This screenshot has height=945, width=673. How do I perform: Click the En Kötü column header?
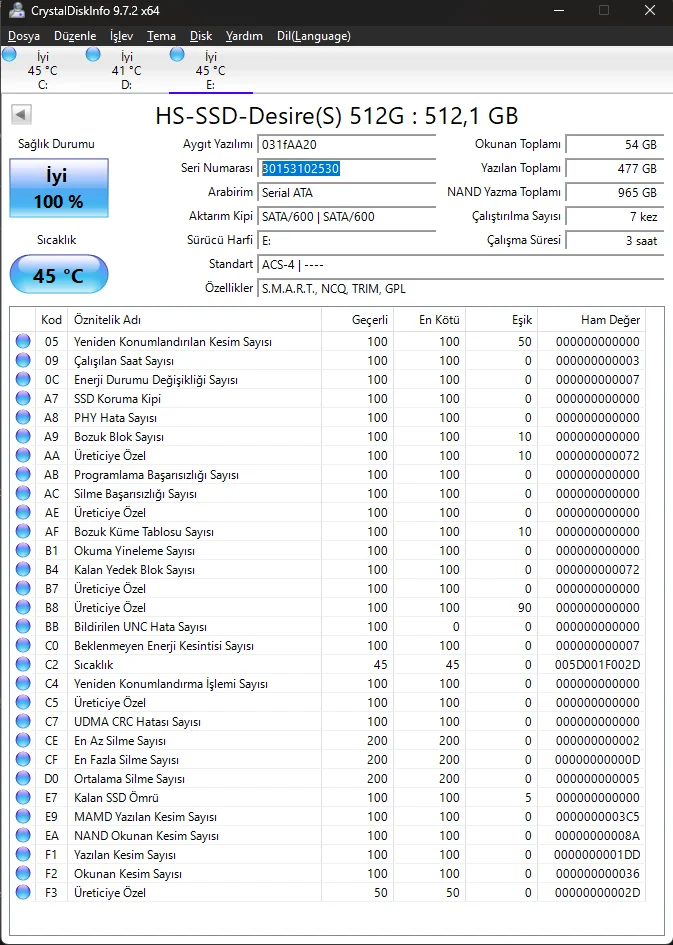[x=430, y=320]
